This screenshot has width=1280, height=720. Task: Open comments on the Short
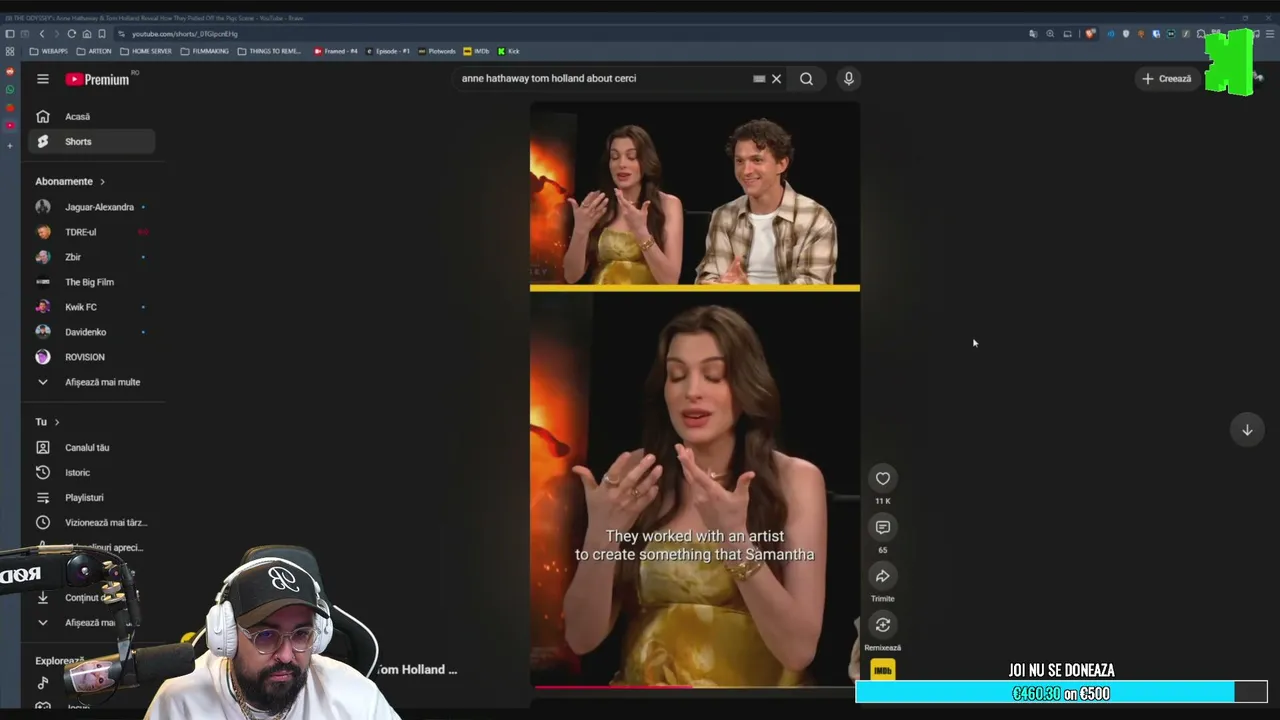click(882, 528)
